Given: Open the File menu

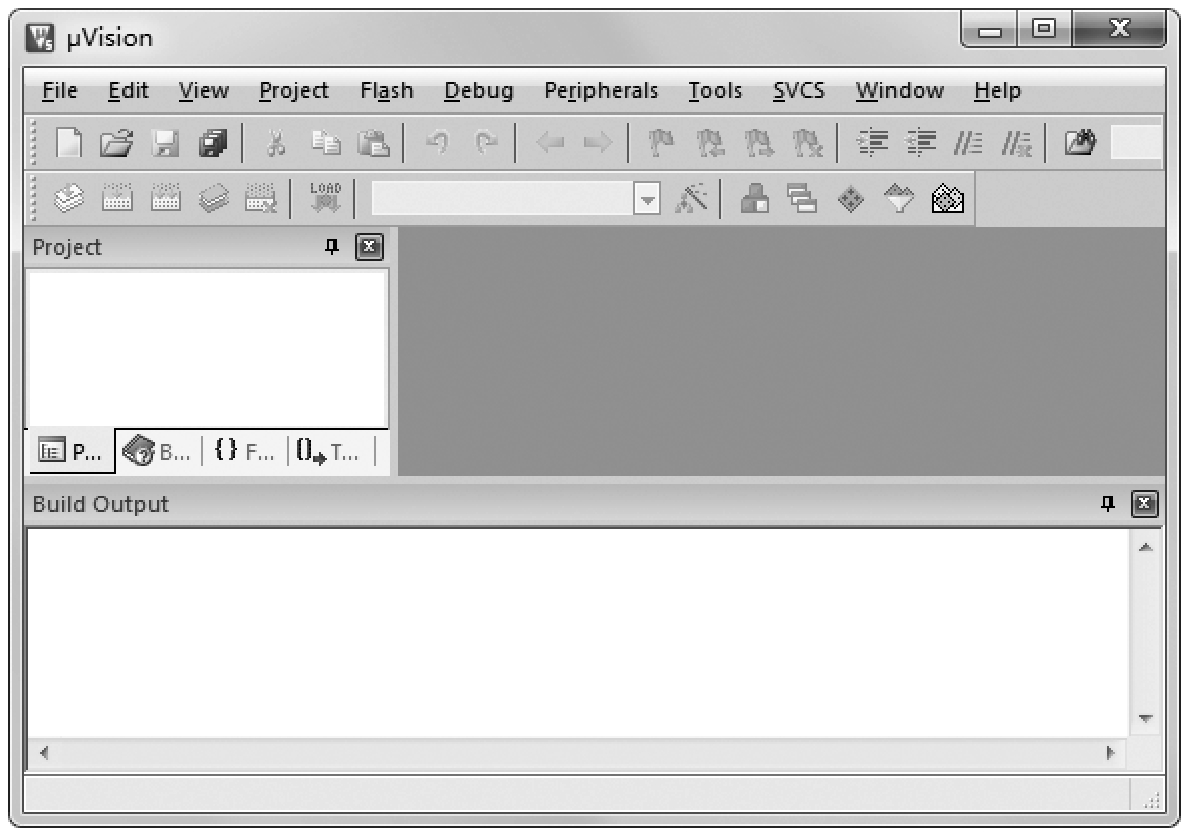Looking at the screenshot, I should (x=60, y=91).
